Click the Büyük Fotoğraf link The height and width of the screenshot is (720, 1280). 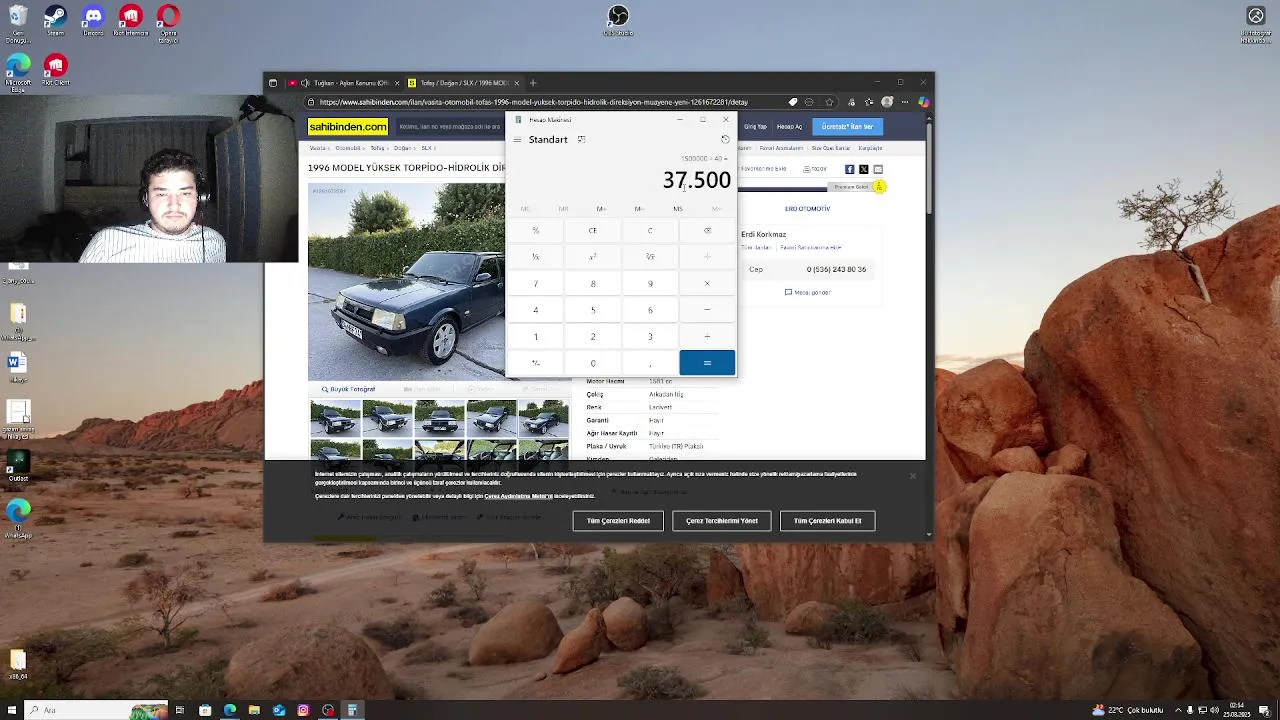(x=348, y=389)
